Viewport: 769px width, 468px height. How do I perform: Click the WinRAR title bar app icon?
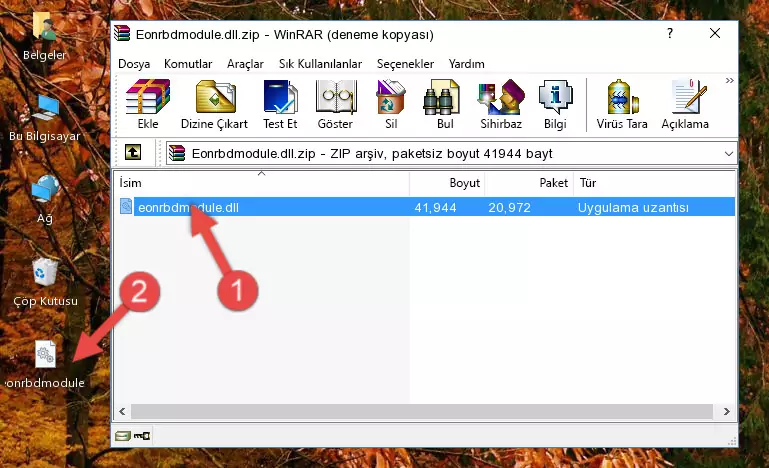122,34
